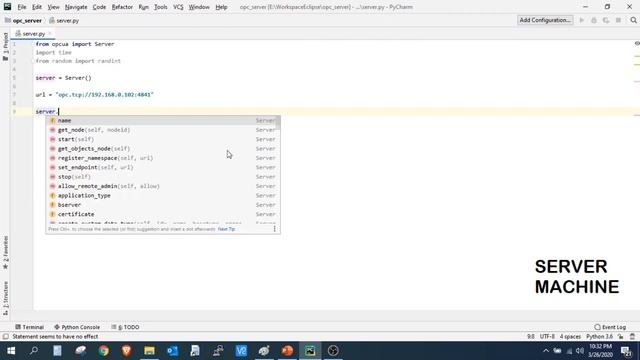Screen dimensions: 640x360
Task: Open the notification center icon
Action: (626, 351)
